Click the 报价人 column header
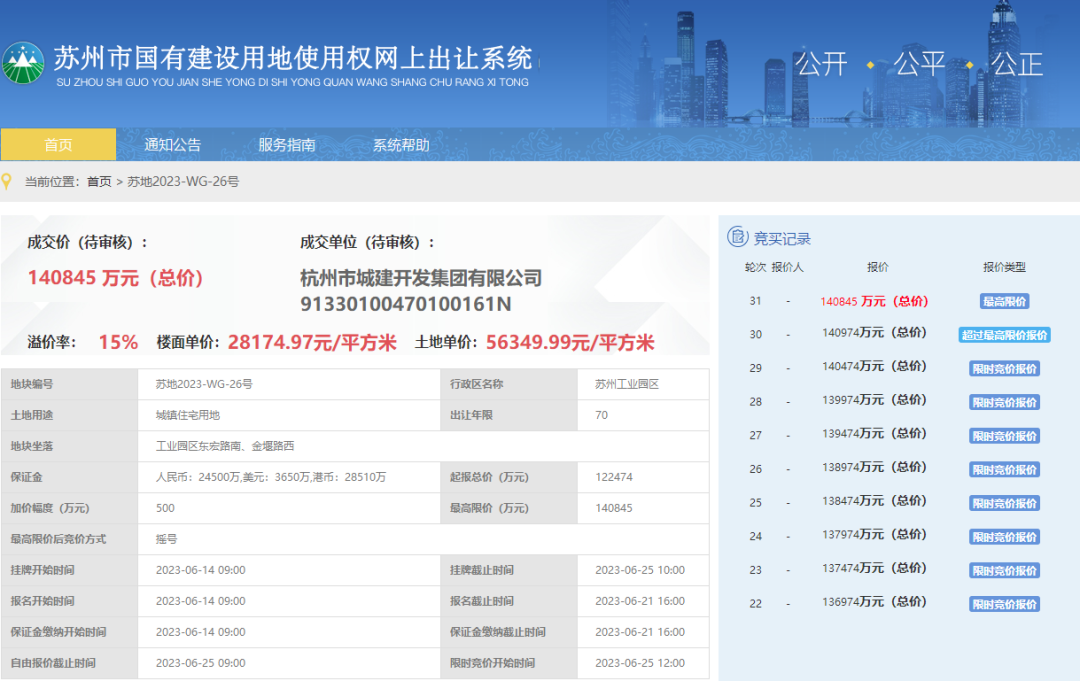Screen dimensions: 1080x681 point(787,267)
